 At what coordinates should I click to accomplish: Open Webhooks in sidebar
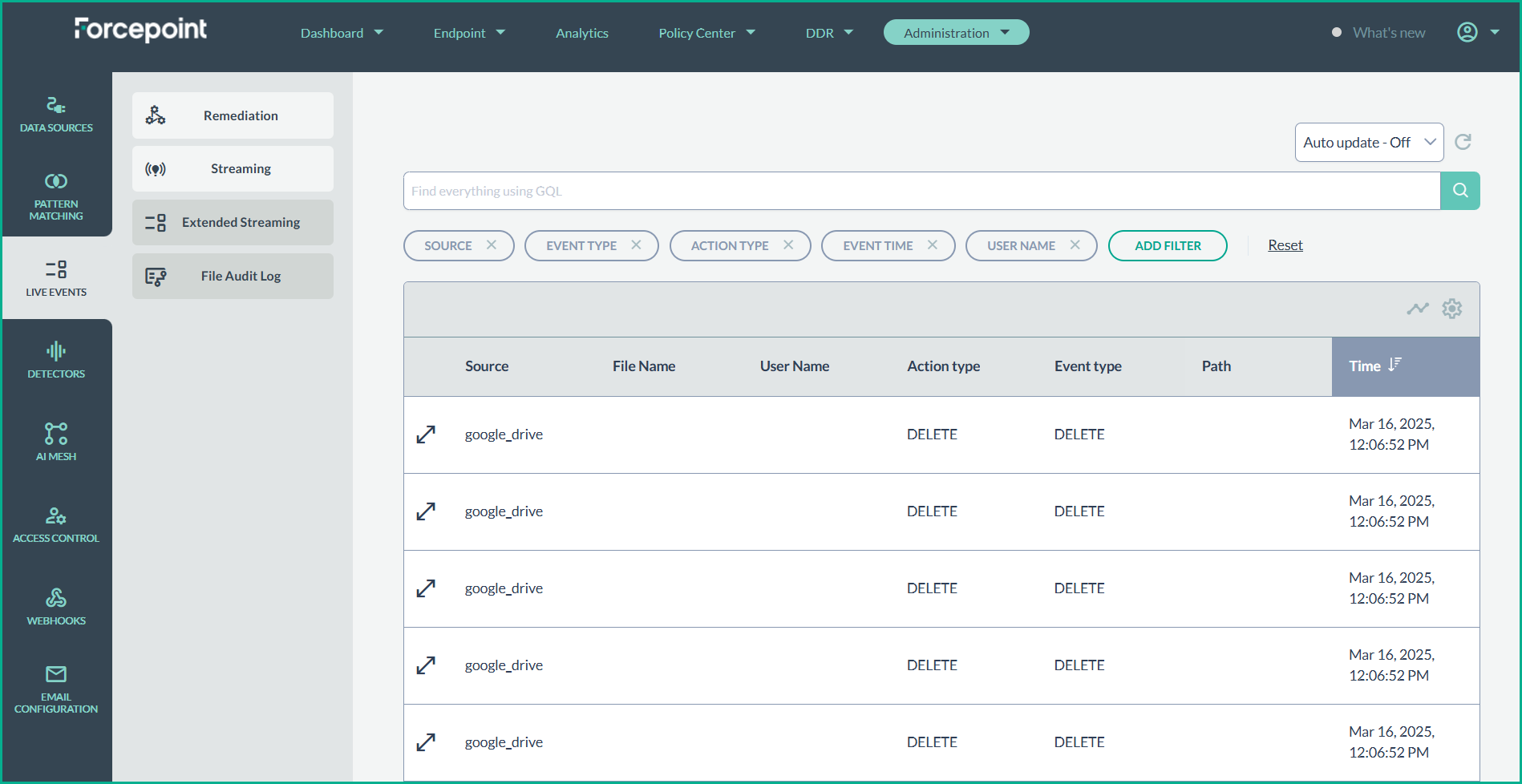click(56, 607)
